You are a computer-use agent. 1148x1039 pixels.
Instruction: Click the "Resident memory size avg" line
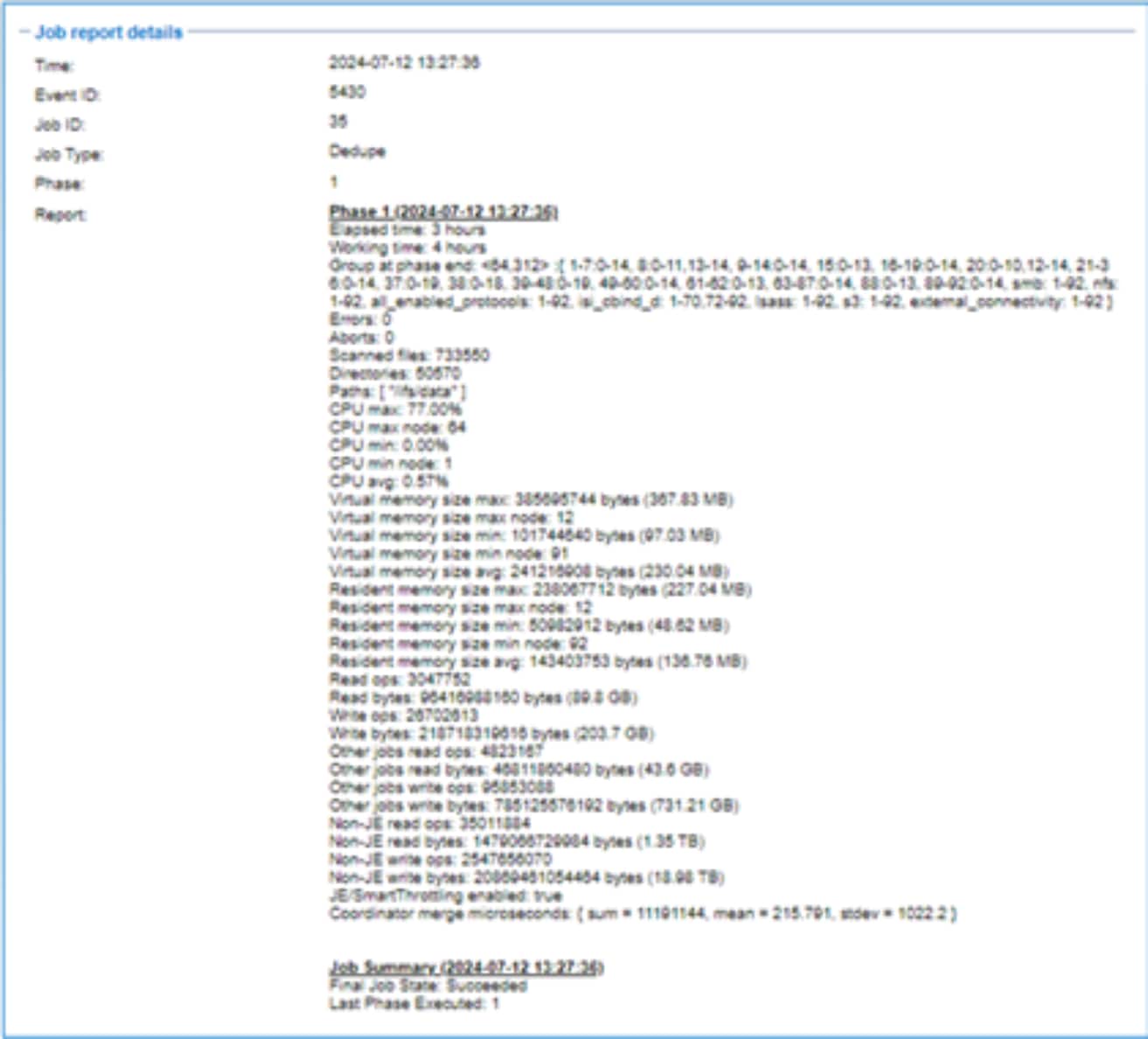tap(538, 661)
